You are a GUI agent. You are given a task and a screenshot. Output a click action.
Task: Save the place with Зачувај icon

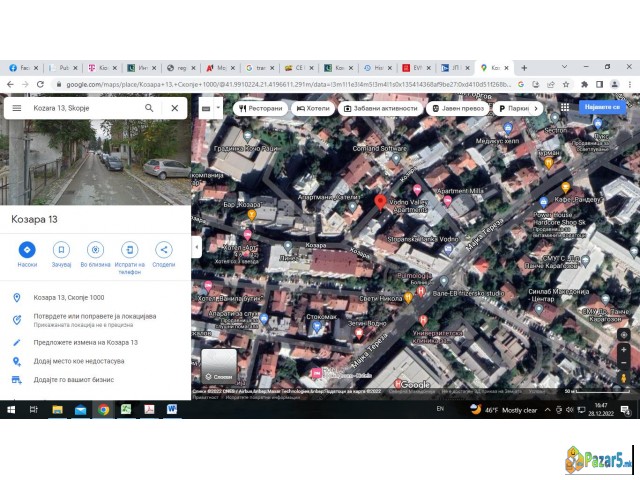61,250
